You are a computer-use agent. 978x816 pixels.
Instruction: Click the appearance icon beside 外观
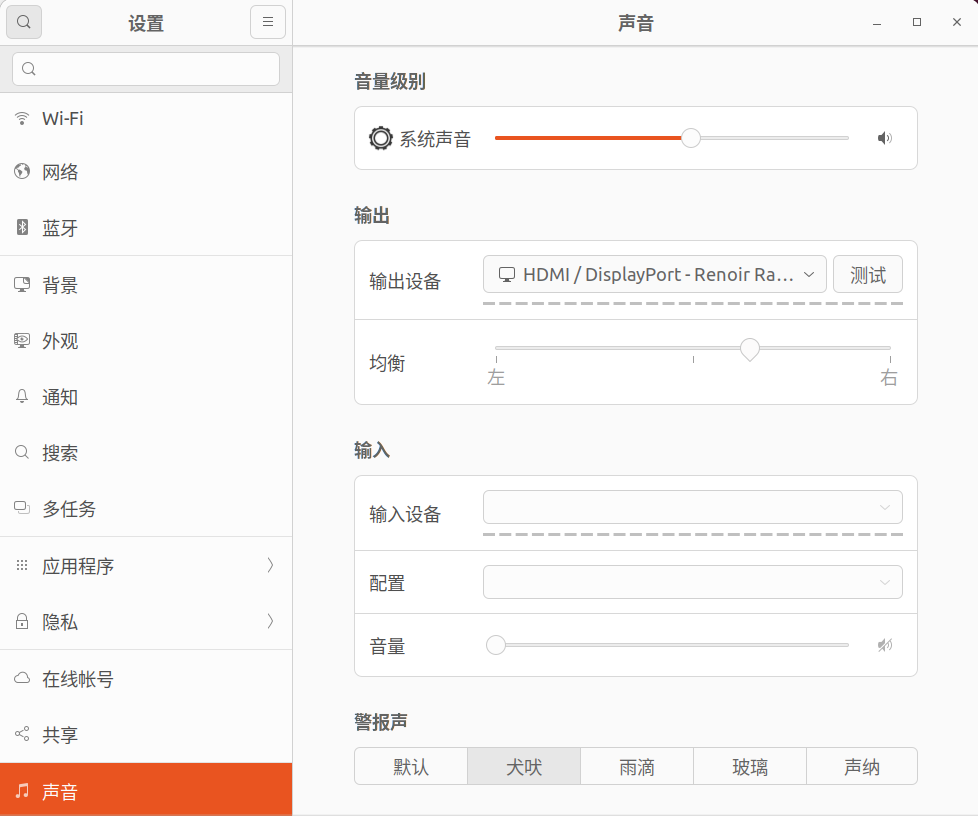(22, 340)
